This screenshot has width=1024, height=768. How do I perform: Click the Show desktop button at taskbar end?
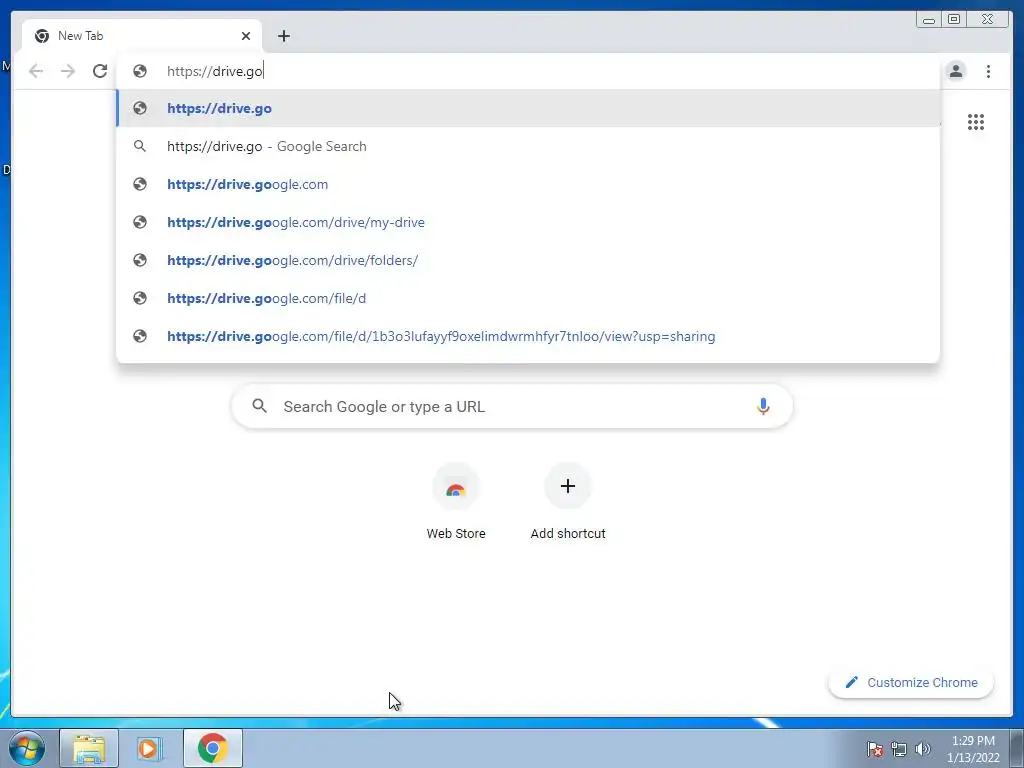1017,748
